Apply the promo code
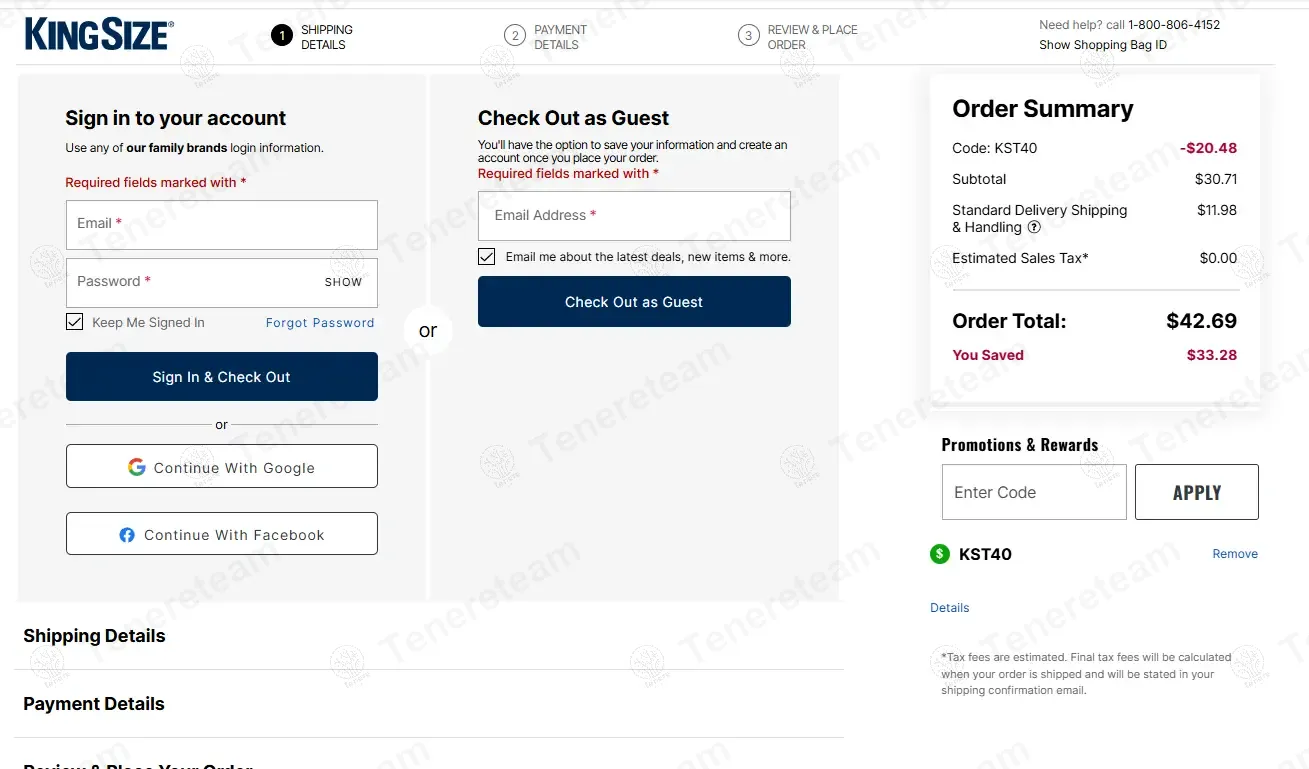 (1196, 492)
